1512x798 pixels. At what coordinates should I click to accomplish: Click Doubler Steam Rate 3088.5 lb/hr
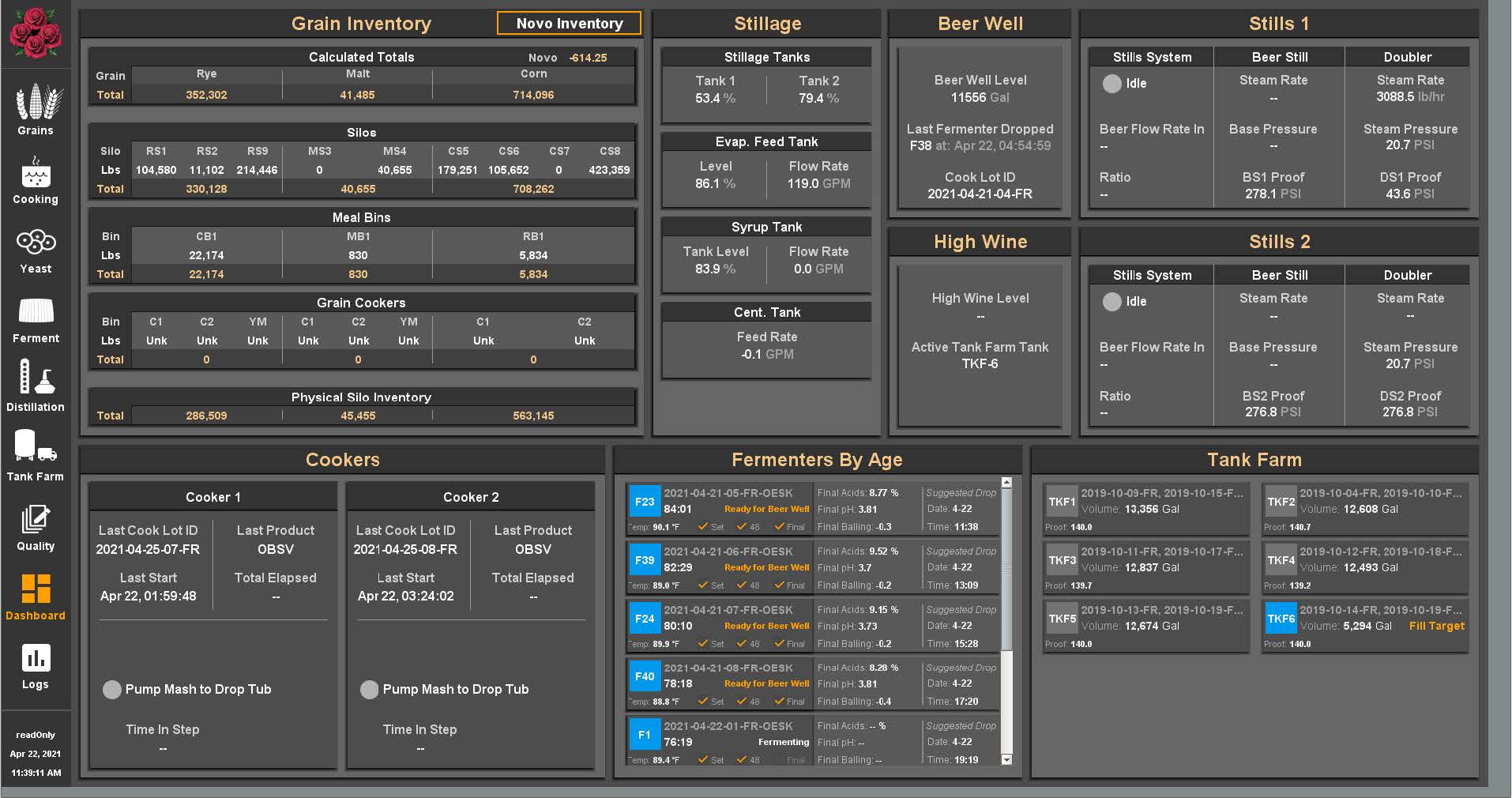coord(1410,97)
